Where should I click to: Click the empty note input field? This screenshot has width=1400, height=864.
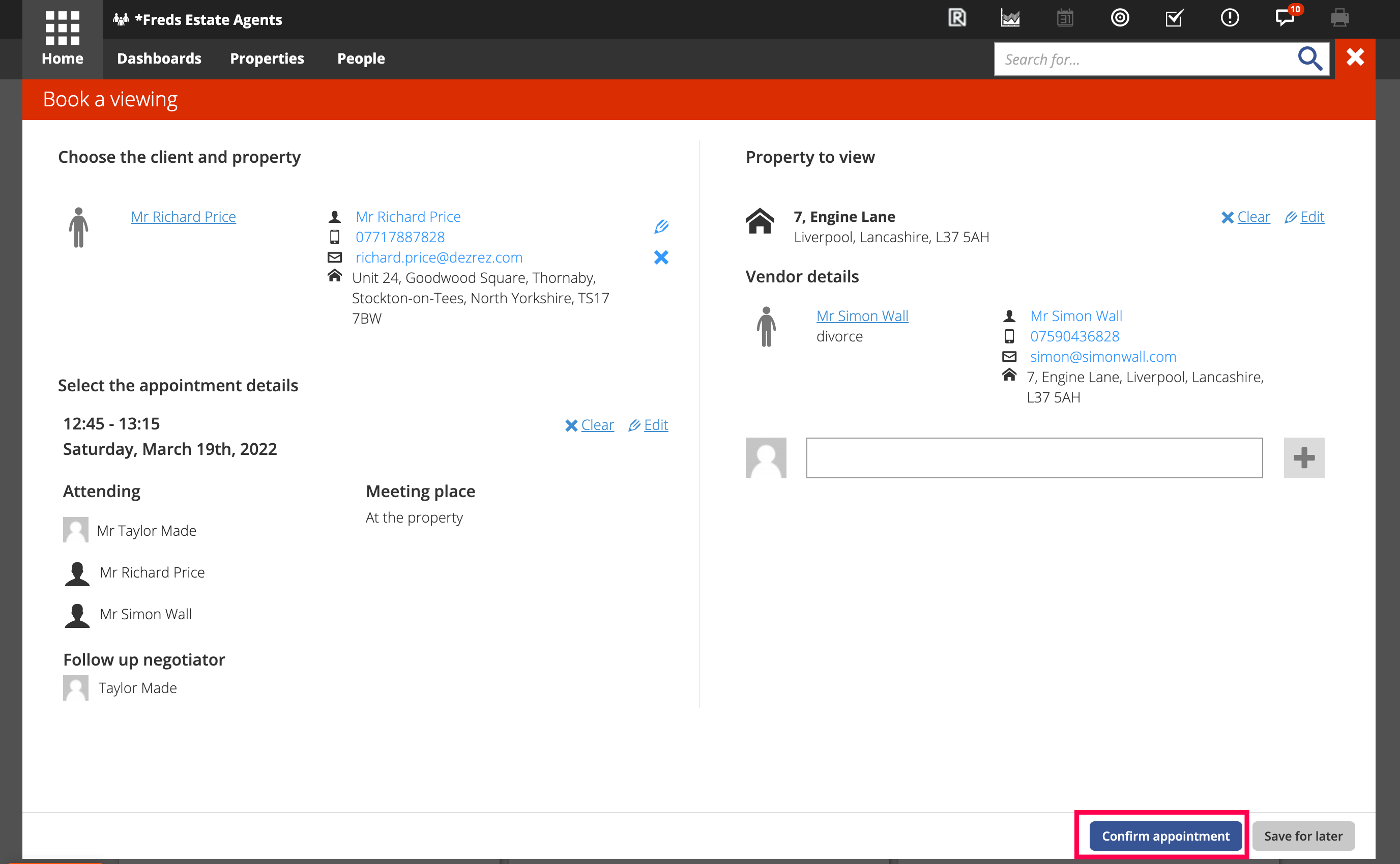coord(1034,458)
